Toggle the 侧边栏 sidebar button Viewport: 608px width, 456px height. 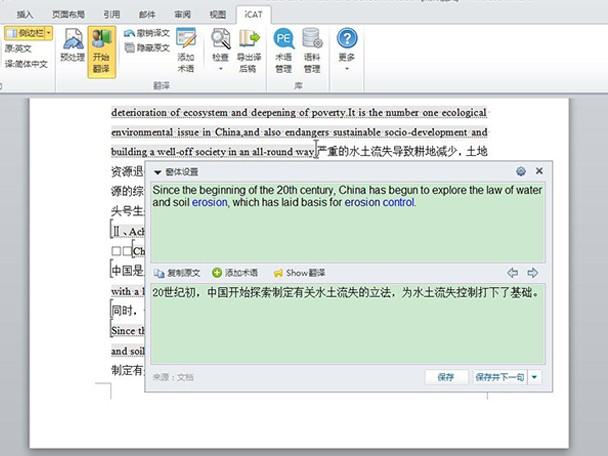[x=25, y=33]
